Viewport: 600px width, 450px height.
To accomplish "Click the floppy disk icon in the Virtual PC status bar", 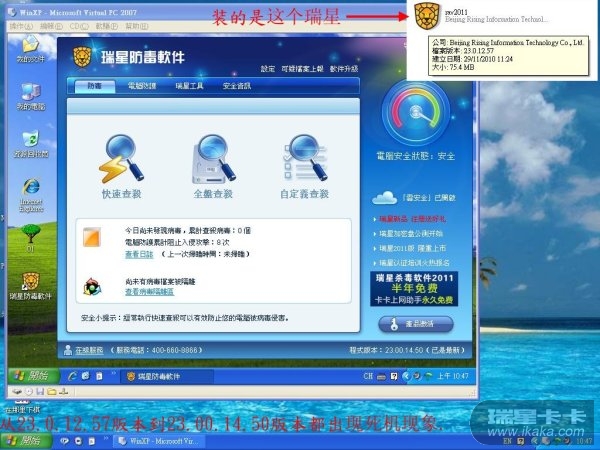I will (40, 391).
